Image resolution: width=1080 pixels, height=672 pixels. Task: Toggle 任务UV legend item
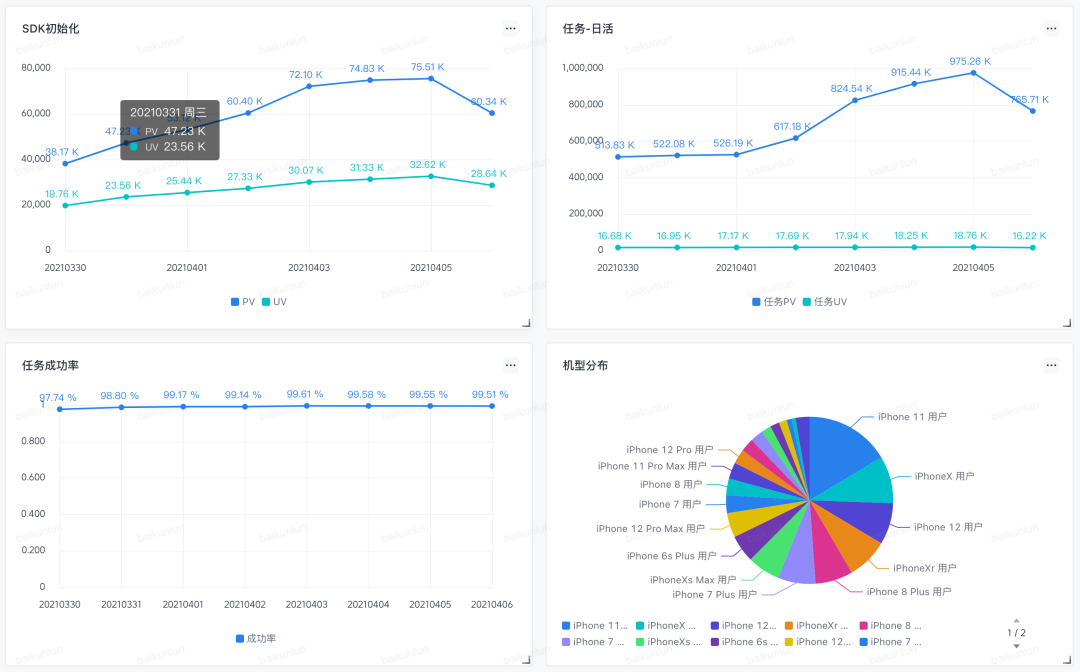(x=825, y=302)
